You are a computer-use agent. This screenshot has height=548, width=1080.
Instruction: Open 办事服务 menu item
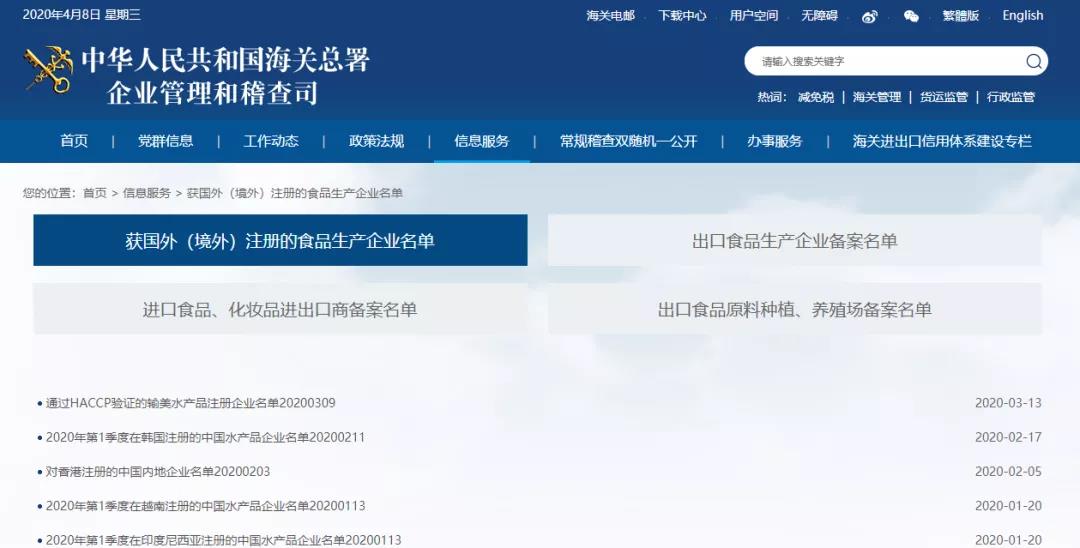click(x=775, y=141)
